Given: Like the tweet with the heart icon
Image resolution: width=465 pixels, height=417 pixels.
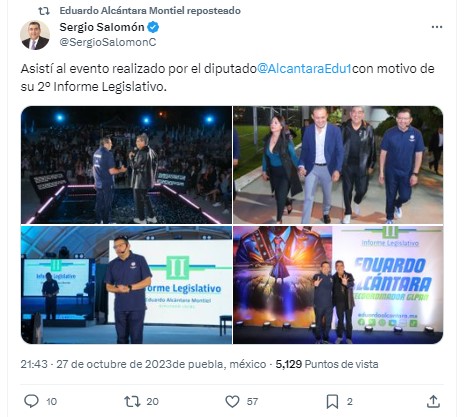Looking at the screenshot, I should point(232,401).
